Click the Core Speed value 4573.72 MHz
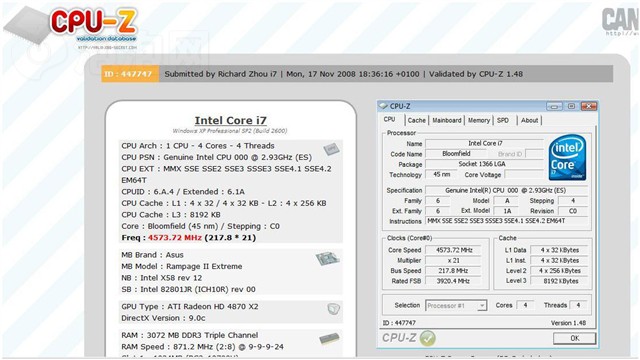 (453, 250)
